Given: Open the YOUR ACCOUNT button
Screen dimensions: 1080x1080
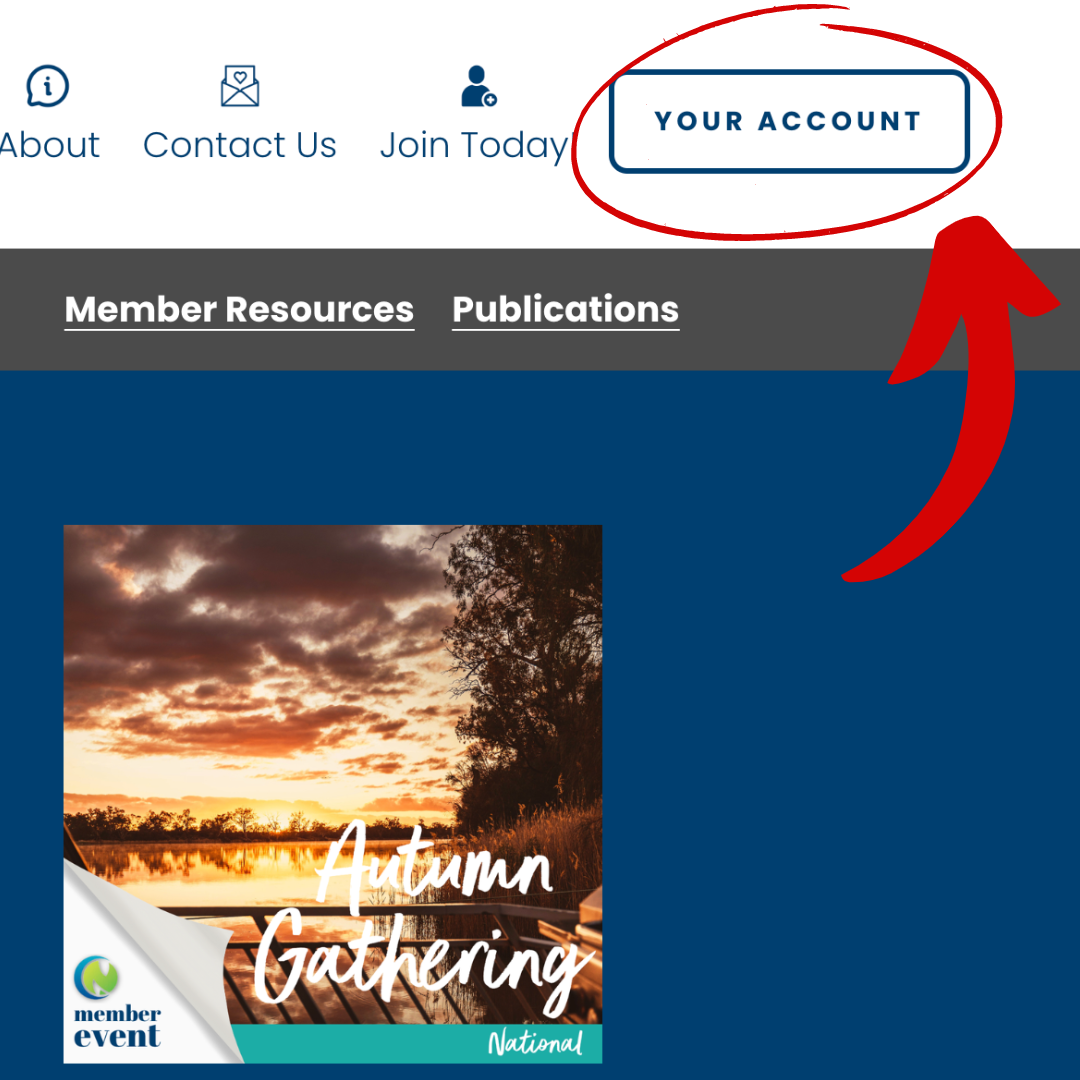Looking at the screenshot, I should (x=789, y=121).
